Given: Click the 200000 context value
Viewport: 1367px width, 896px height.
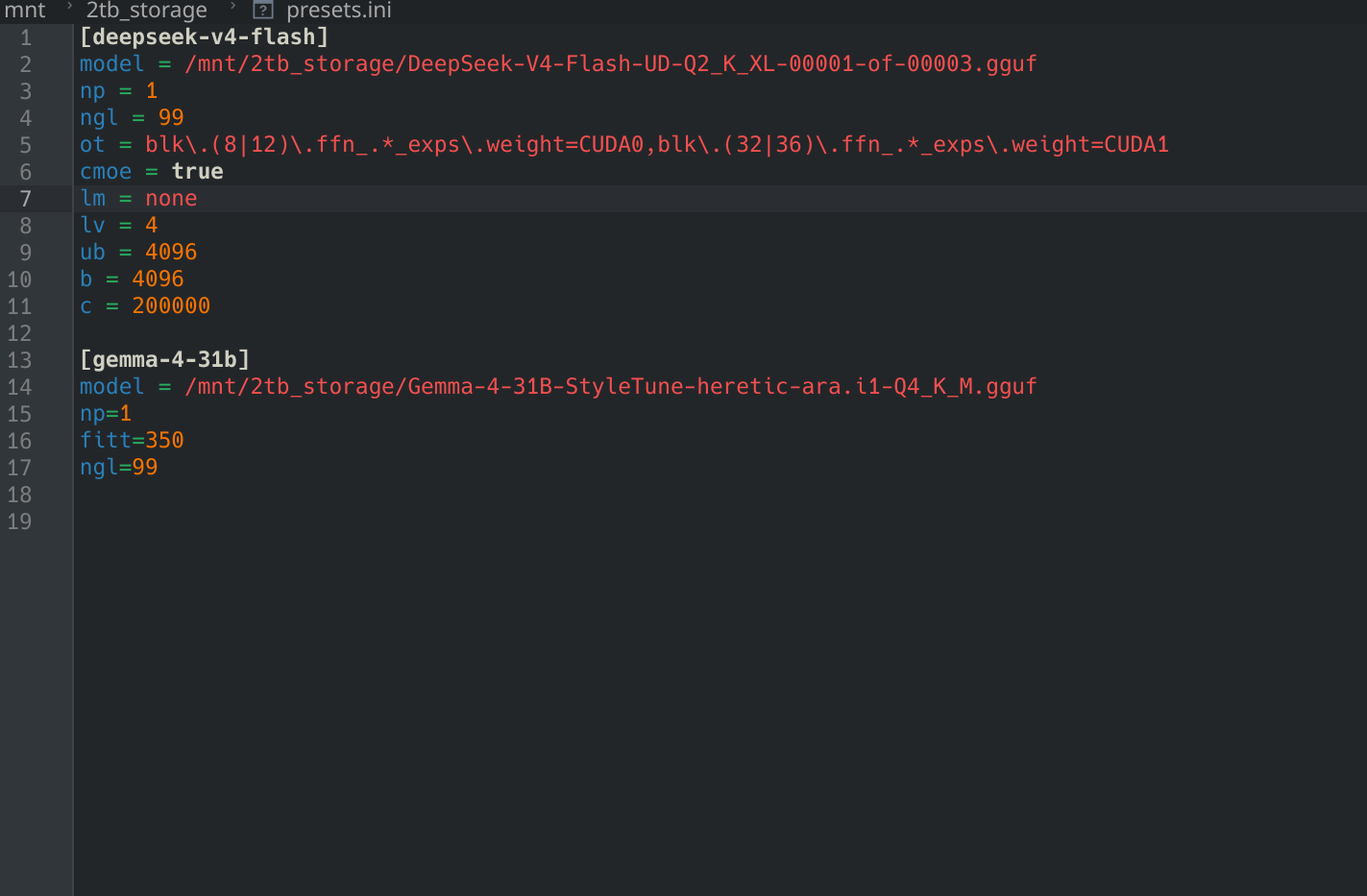Looking at the screenshot, I should tap(171, 306).
